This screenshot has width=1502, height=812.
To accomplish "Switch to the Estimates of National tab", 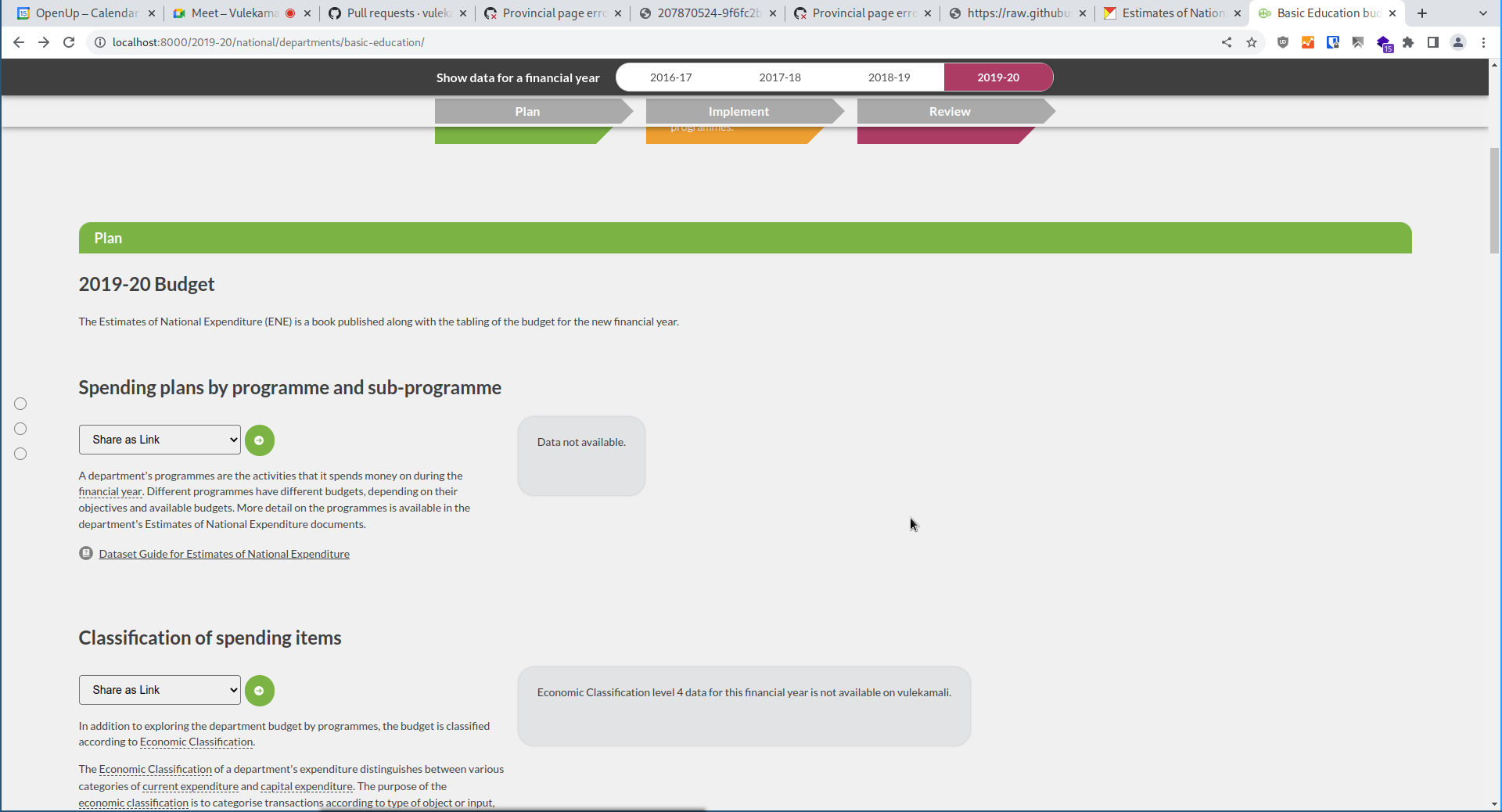I will coord(1171,13).
